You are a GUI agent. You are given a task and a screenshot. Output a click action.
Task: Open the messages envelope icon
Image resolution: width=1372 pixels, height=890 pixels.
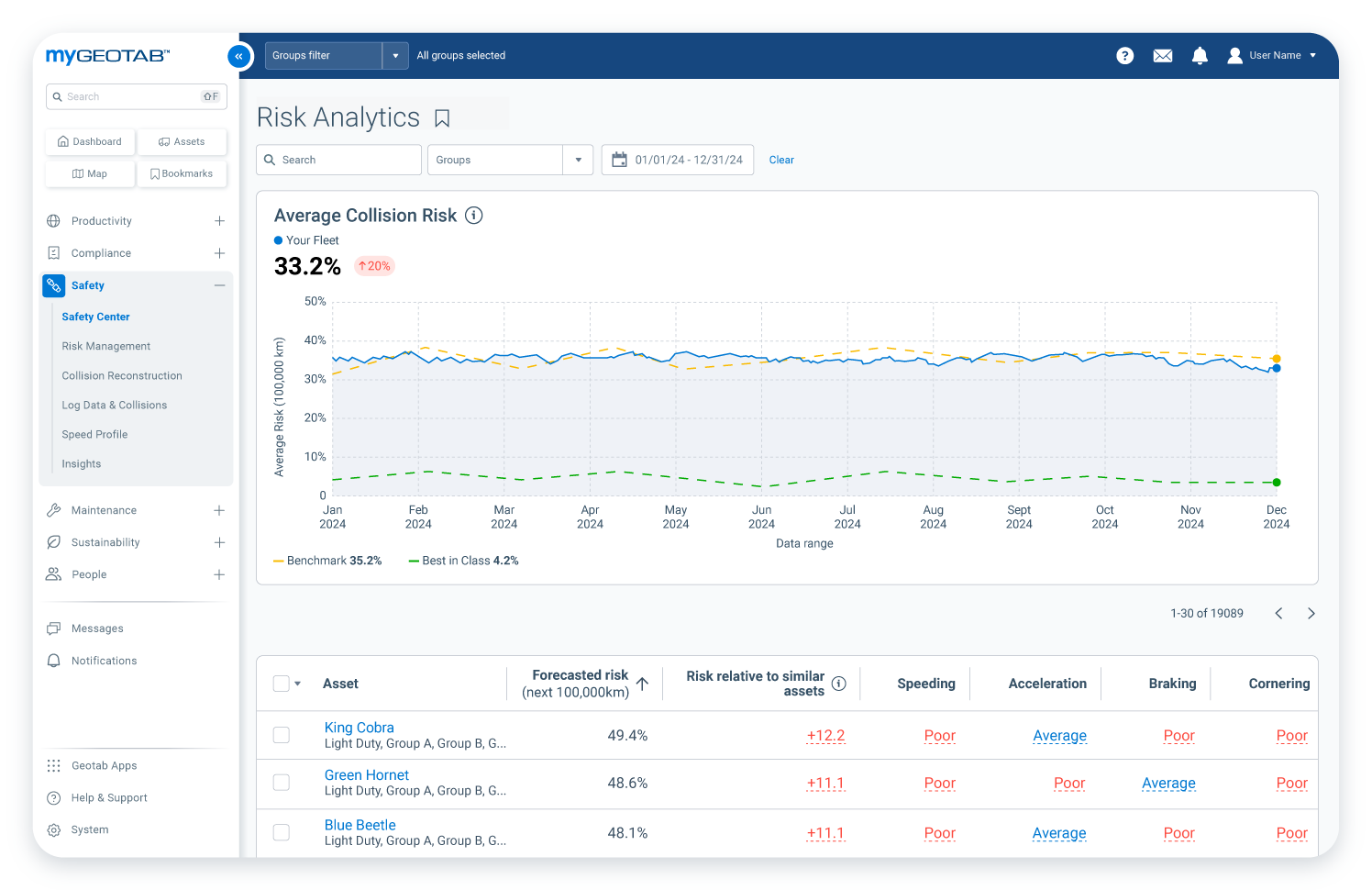coord(1162,55)
